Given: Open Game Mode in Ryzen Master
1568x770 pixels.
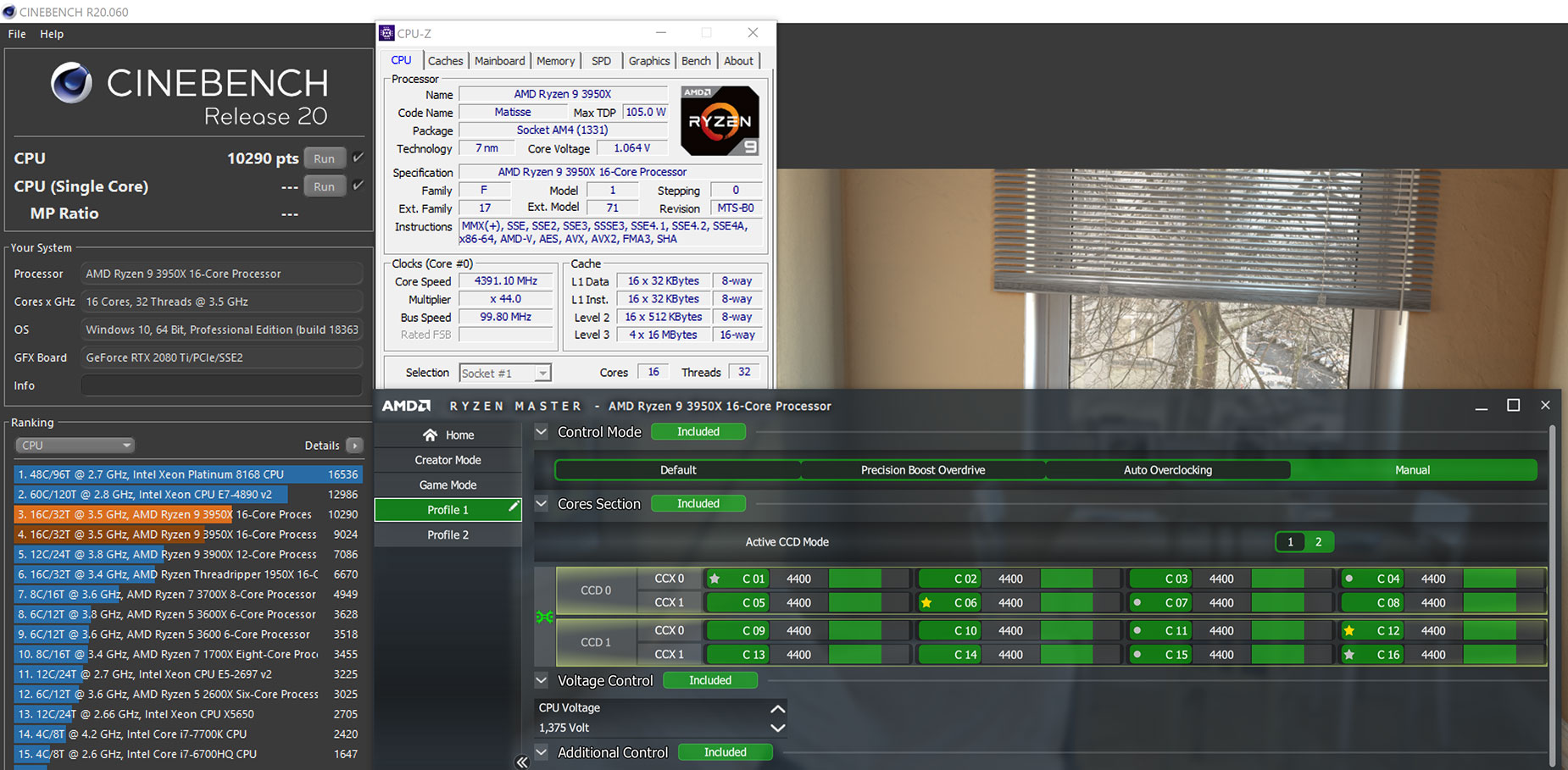Looking at the screenshot, I should [x=448, y=485].
